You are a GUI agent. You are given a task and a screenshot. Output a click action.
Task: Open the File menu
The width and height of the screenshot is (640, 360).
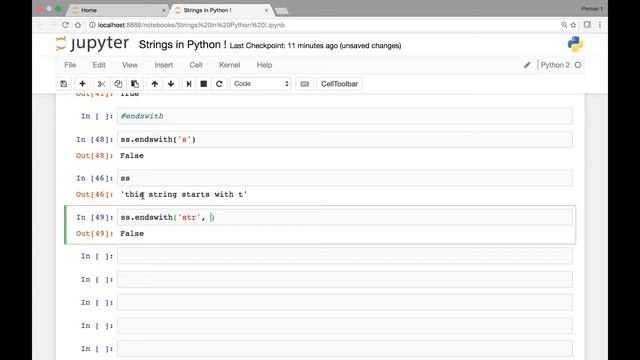[x=70, y=65]
